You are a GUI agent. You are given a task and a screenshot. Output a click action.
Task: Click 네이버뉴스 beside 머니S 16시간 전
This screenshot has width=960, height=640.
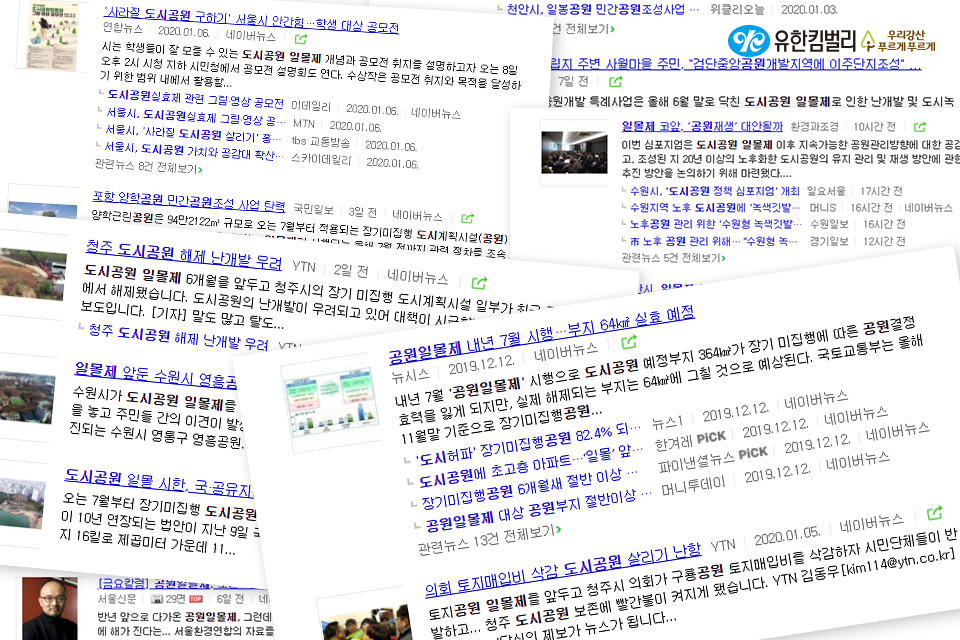(x=928, y=208)
